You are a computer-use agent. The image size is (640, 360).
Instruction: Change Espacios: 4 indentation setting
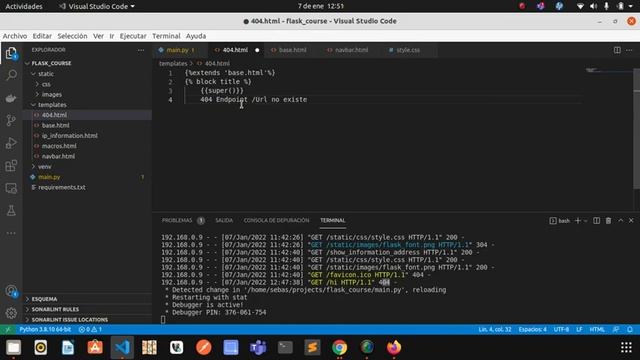tap(532, 329)
